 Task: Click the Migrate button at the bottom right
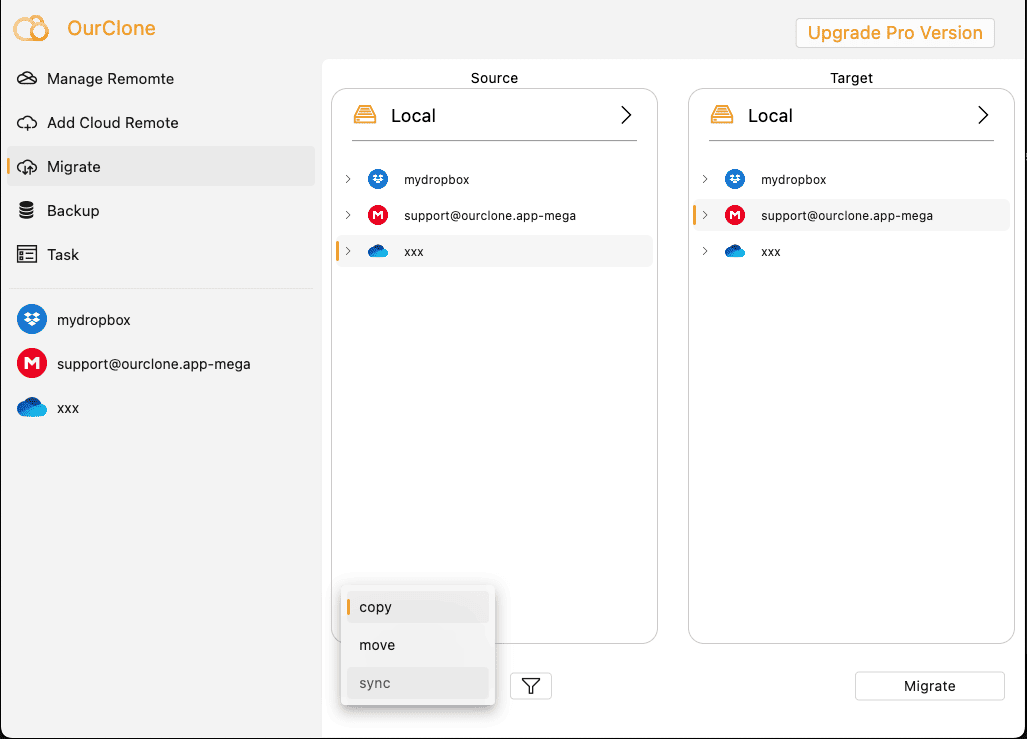929,686
